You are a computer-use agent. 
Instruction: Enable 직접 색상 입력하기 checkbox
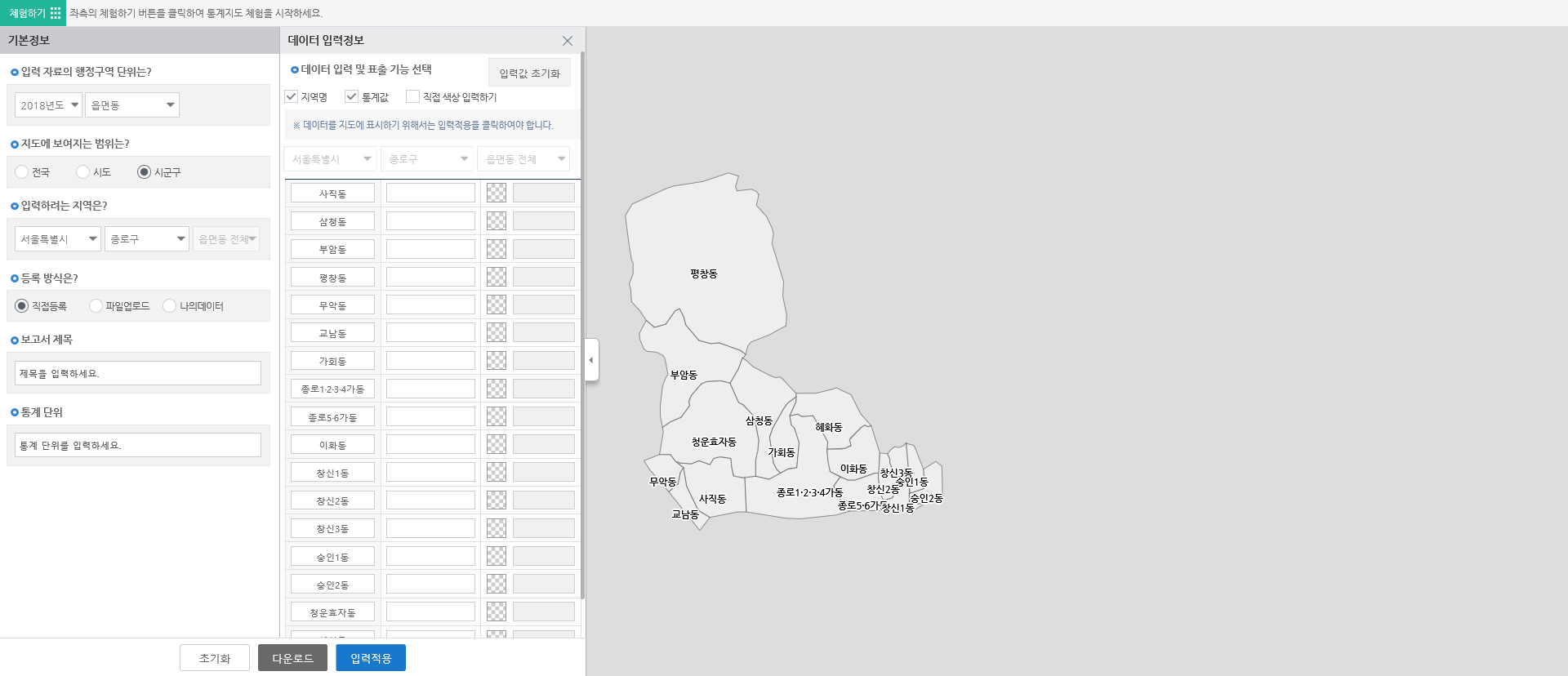(x=412, y=96)
